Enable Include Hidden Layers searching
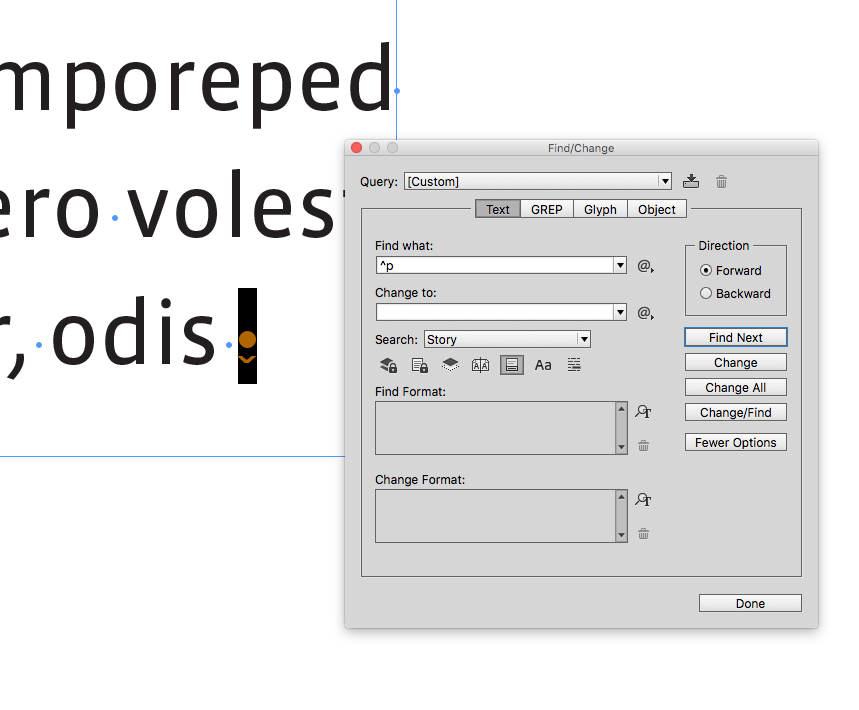 coord(450,365)
